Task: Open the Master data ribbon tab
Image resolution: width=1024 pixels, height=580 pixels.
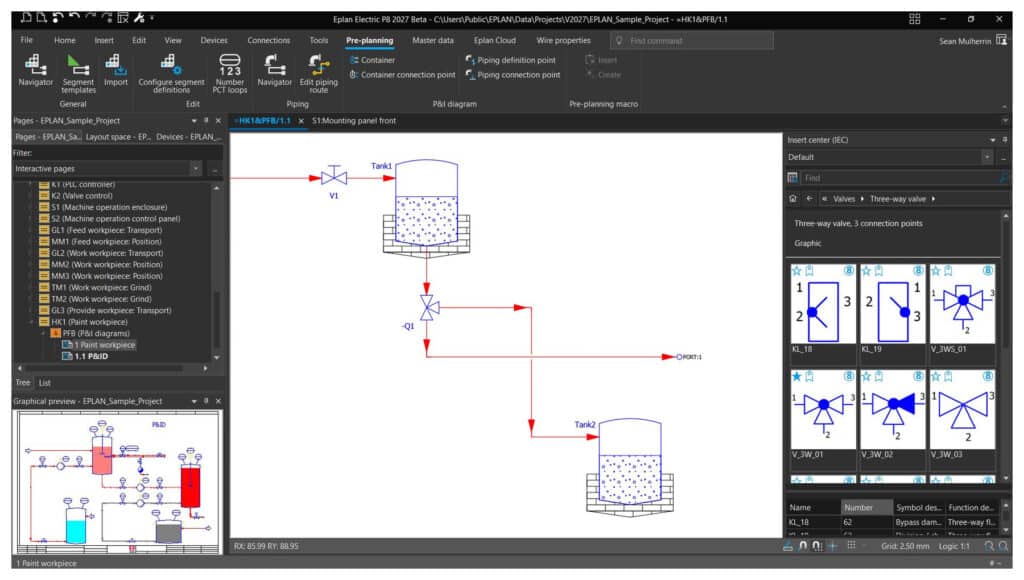Action: click(x=433, y=40)
